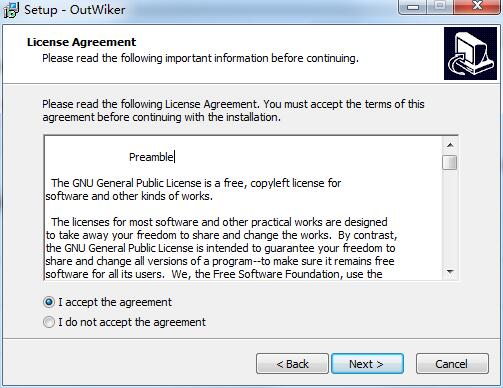Click the license scrollbar thumb
503x388 pixels.
pyautogui.click(x=450, y=163)
